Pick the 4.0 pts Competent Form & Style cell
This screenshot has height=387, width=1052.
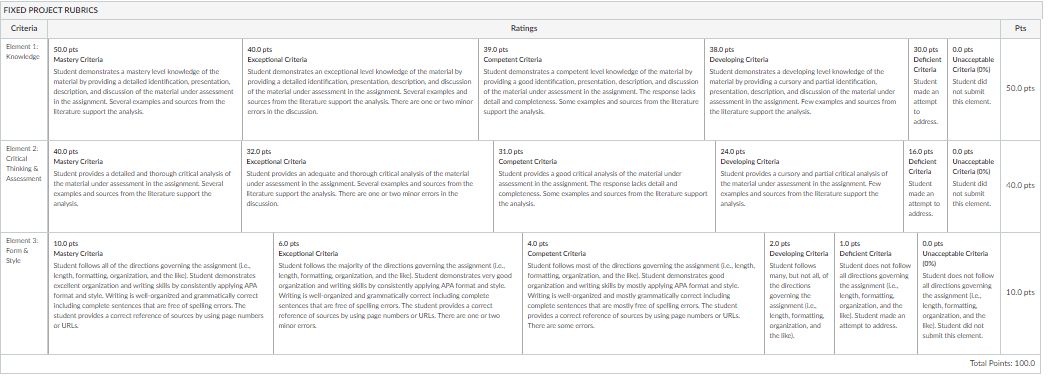tap(643, 294)
